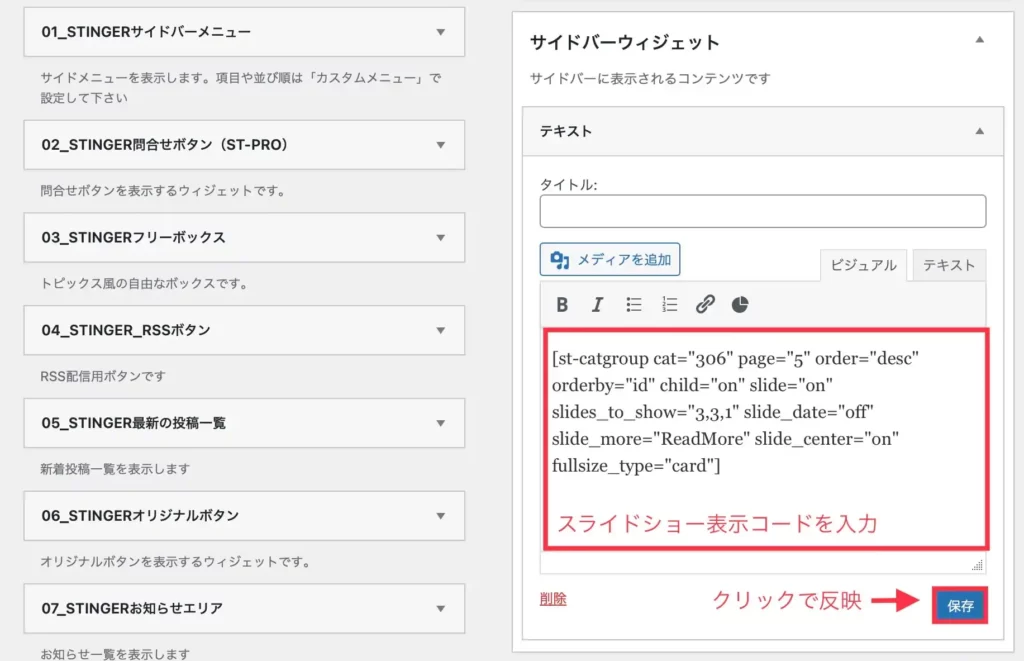Click description text RSS配信用ボタンです
This screenshot has height=661, width=1024.
[x=103, y=376]
